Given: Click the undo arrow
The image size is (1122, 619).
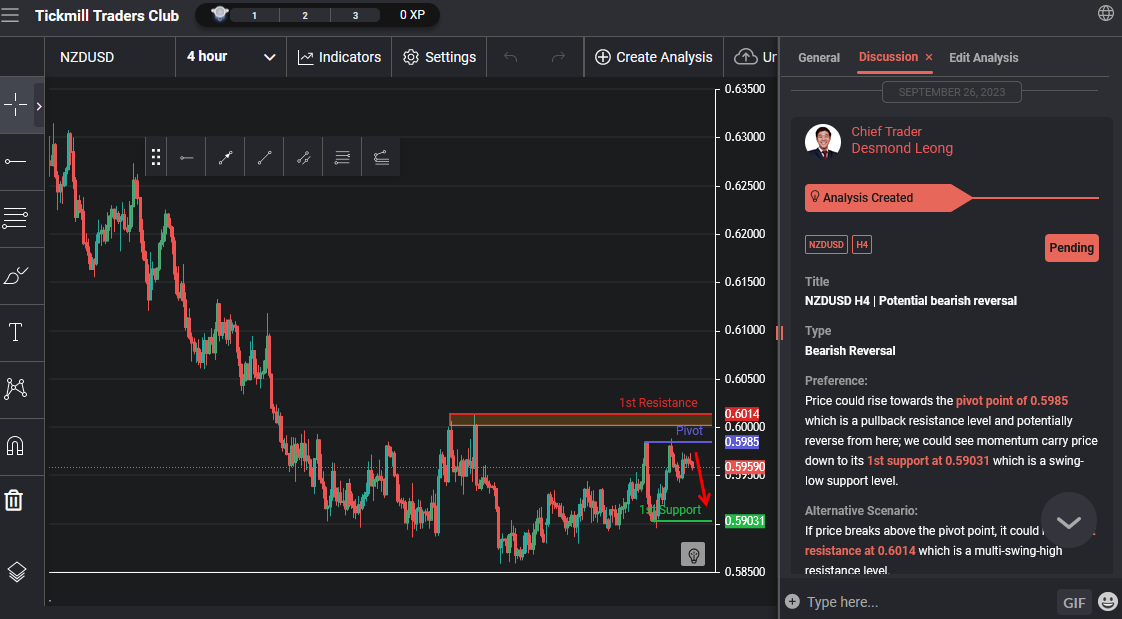Looking at the screenshot, I should point(510,57).
